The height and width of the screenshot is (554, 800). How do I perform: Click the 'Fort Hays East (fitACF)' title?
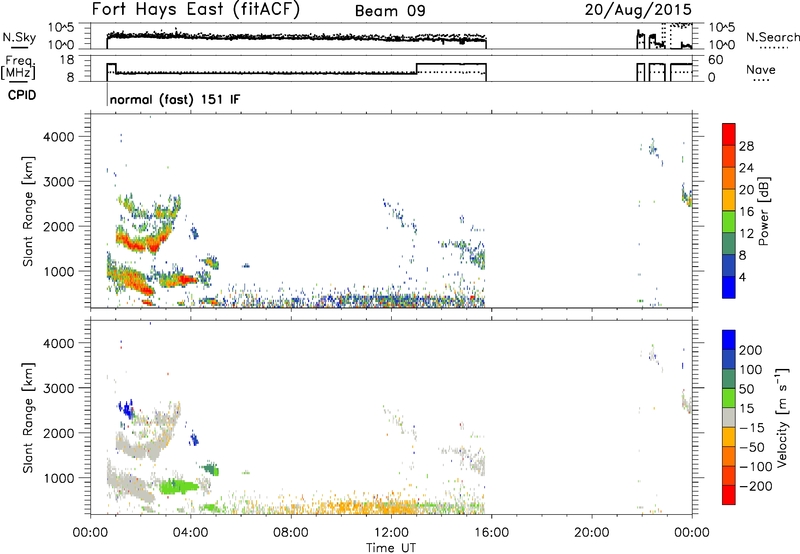196,10
